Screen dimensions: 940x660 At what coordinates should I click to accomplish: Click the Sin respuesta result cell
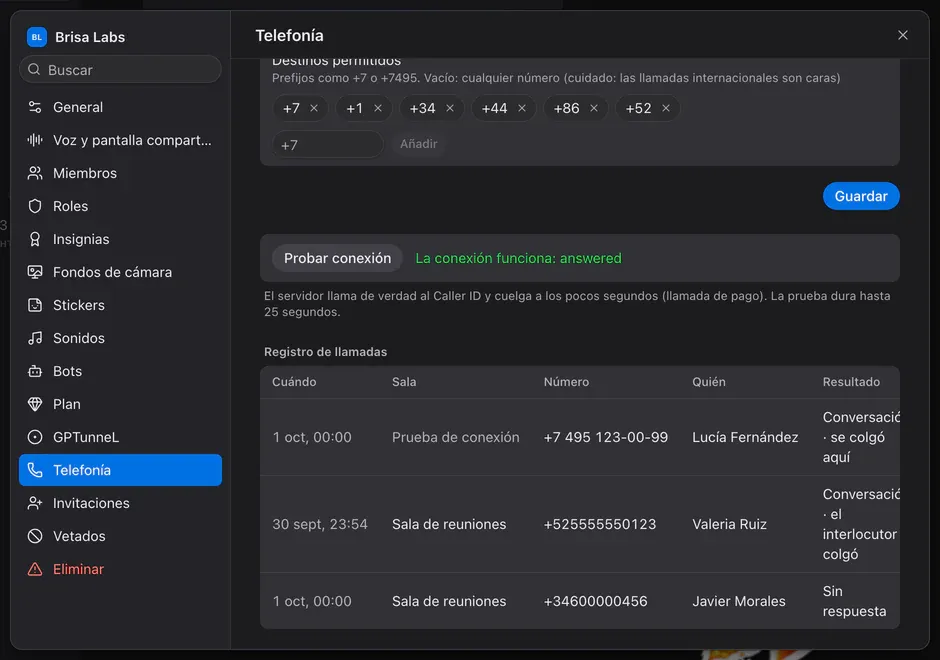pyautogui.click(x=854, y=601)
